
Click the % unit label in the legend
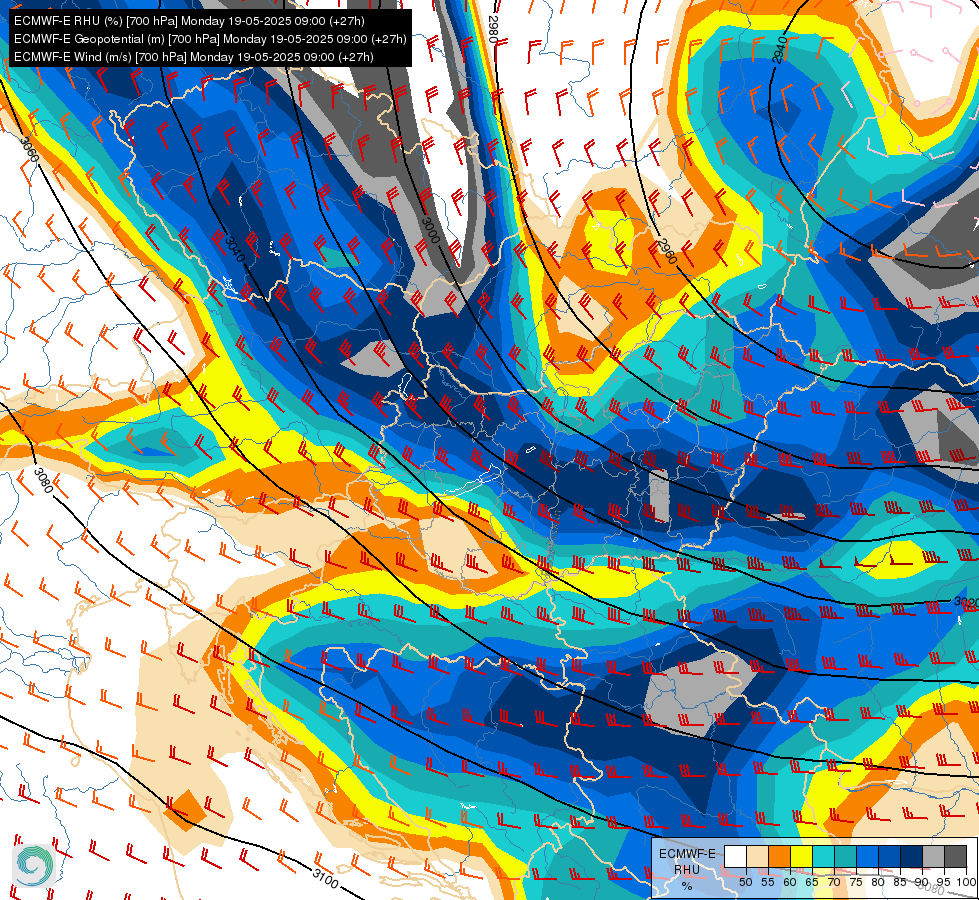[687, 886]
